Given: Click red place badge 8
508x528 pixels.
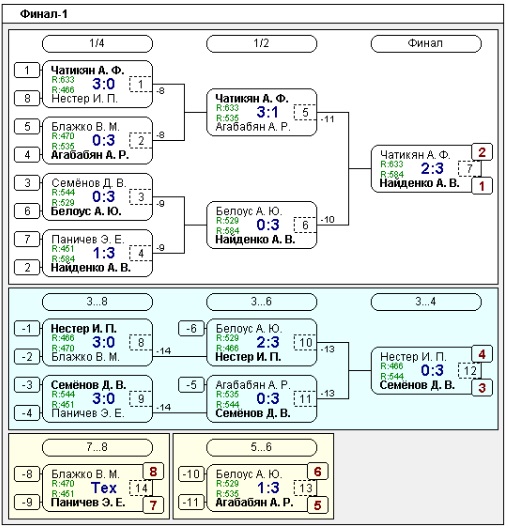Looking at the screenshot, I should pos(153,471).
